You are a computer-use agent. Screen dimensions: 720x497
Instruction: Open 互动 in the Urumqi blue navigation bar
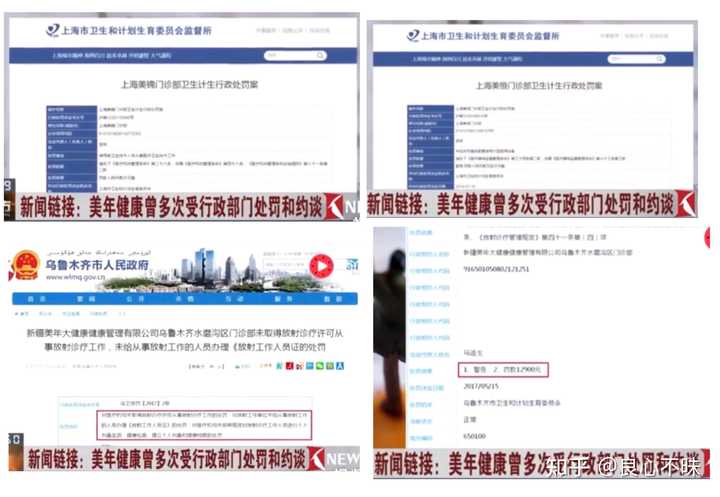[x=234, y=299]
